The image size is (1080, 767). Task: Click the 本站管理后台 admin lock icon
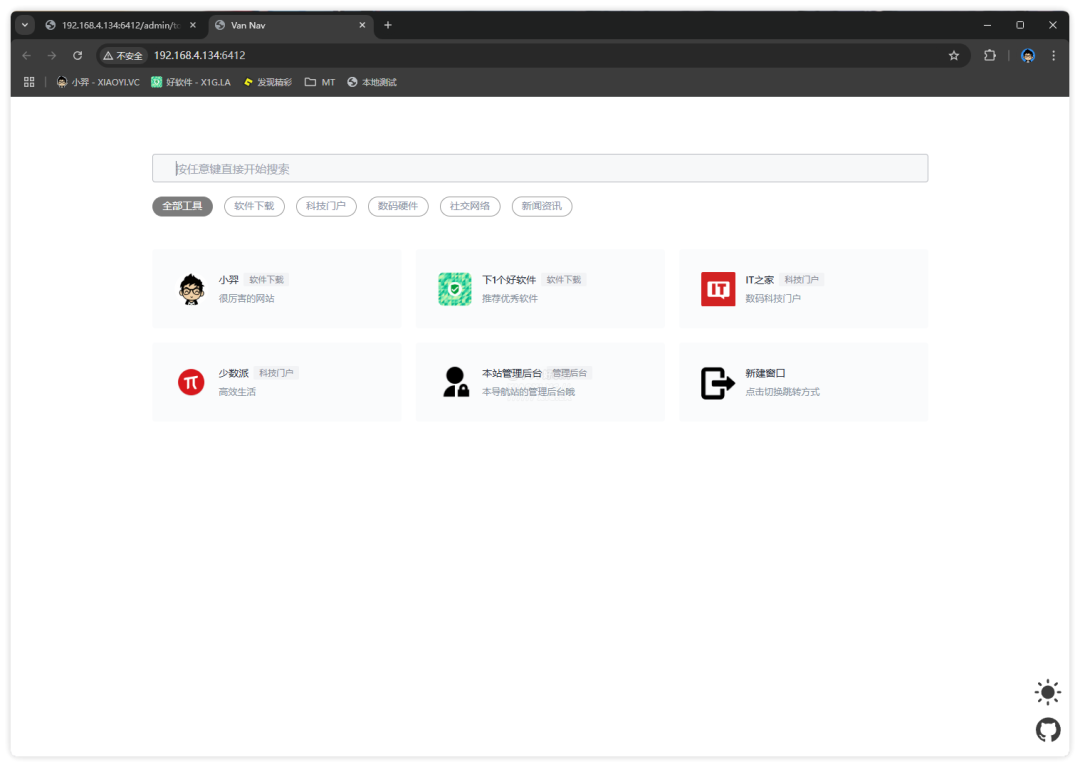(x=455, y=382)
